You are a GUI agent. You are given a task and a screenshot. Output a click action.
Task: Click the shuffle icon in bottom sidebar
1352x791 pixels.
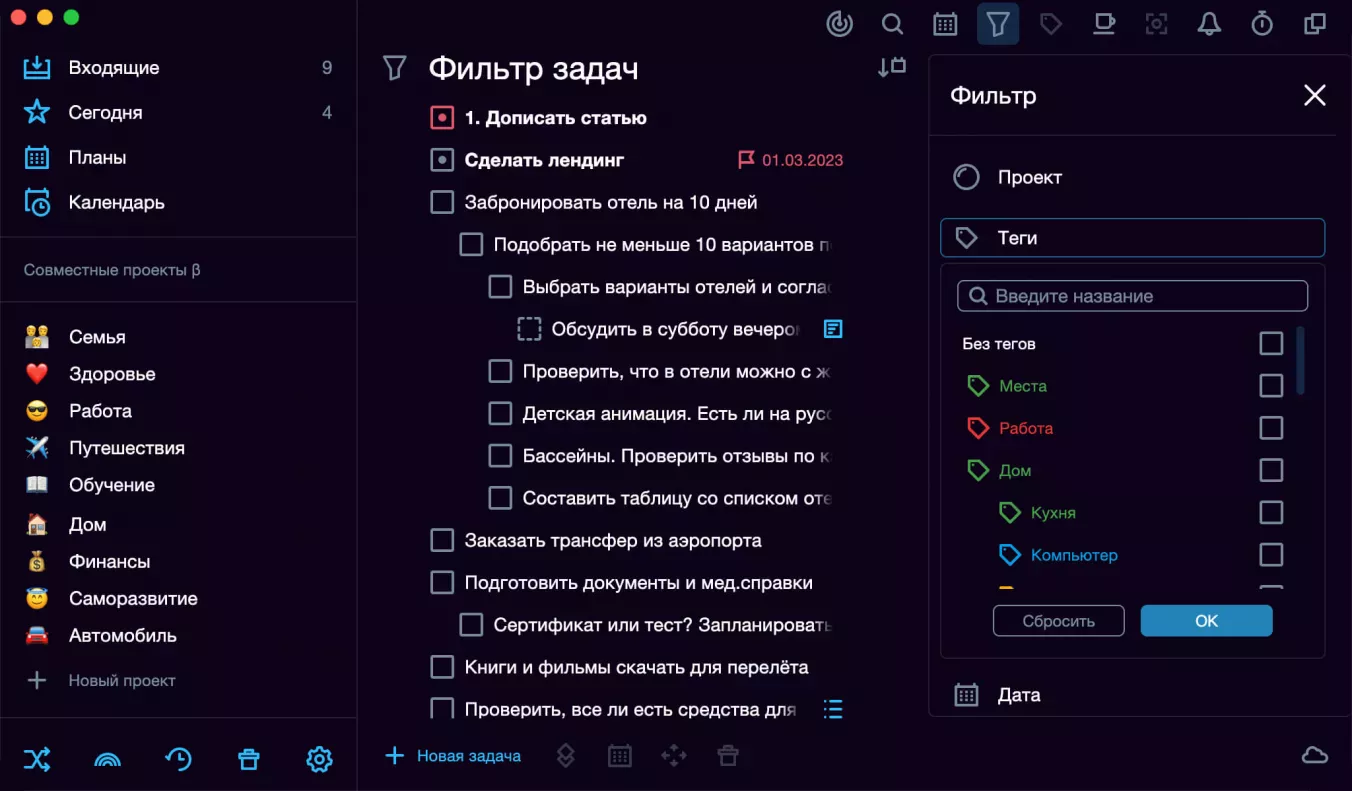[37, 759]
